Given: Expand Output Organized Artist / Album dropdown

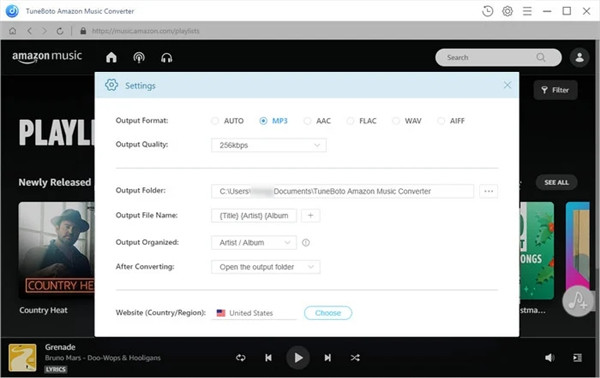Looking at the screenshot, I should coord(254,243).
